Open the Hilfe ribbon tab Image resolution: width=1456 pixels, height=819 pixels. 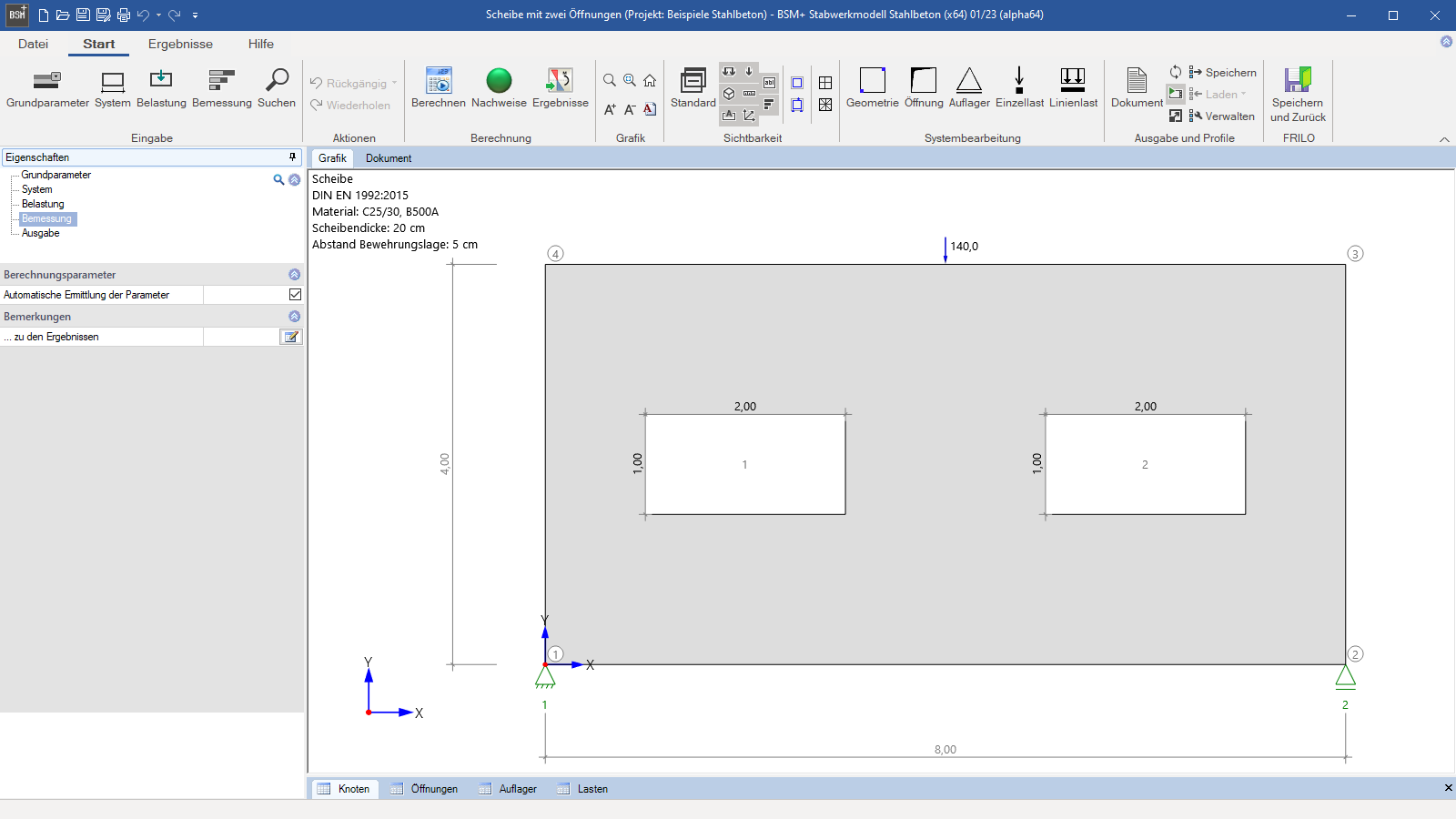coord(261,44)
